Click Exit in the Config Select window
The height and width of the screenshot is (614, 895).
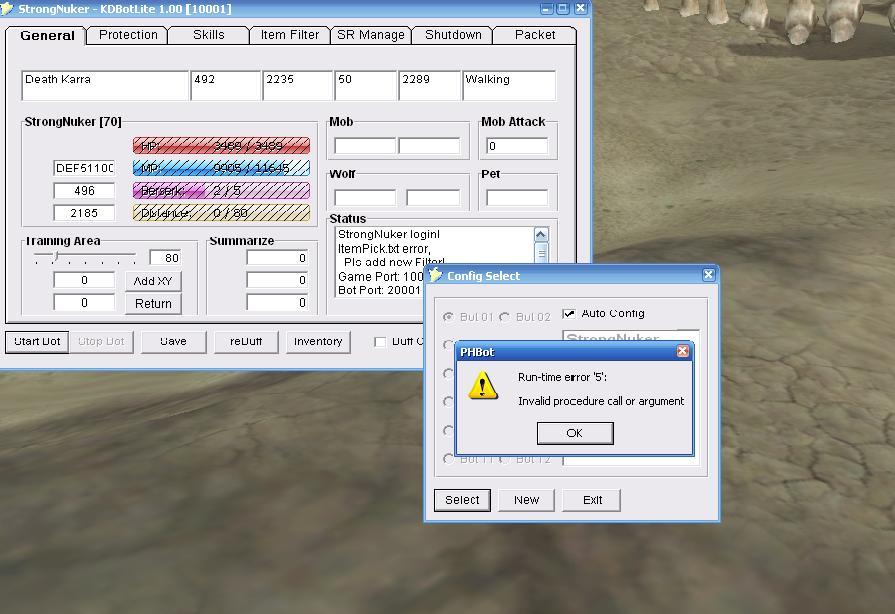(x=592, y=500)
